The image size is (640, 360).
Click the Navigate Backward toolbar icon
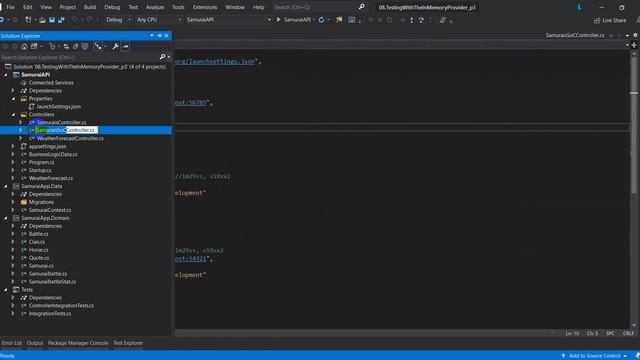pyautogui.click(x=2, y=20)
